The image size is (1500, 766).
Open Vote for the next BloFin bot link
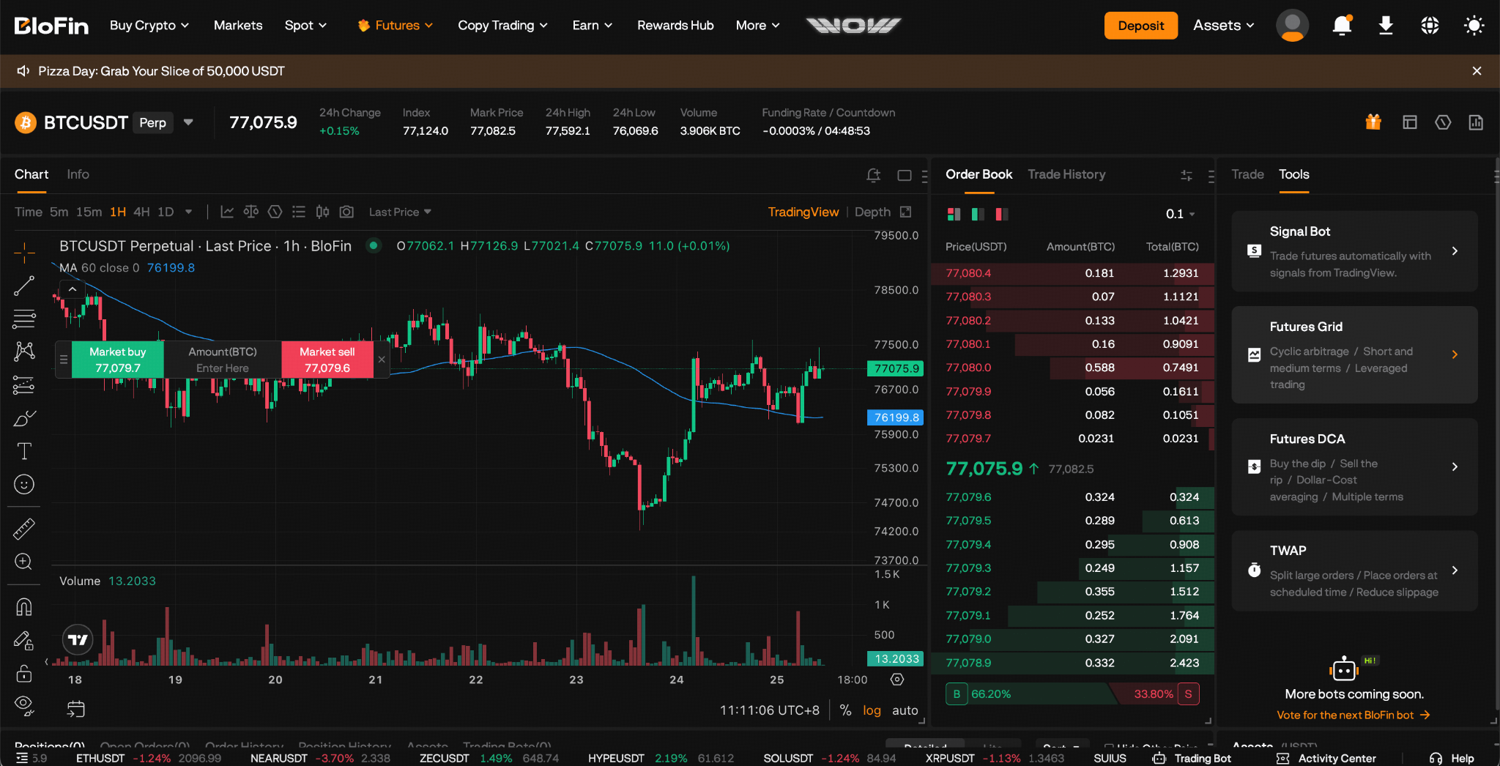point(1354,715)
